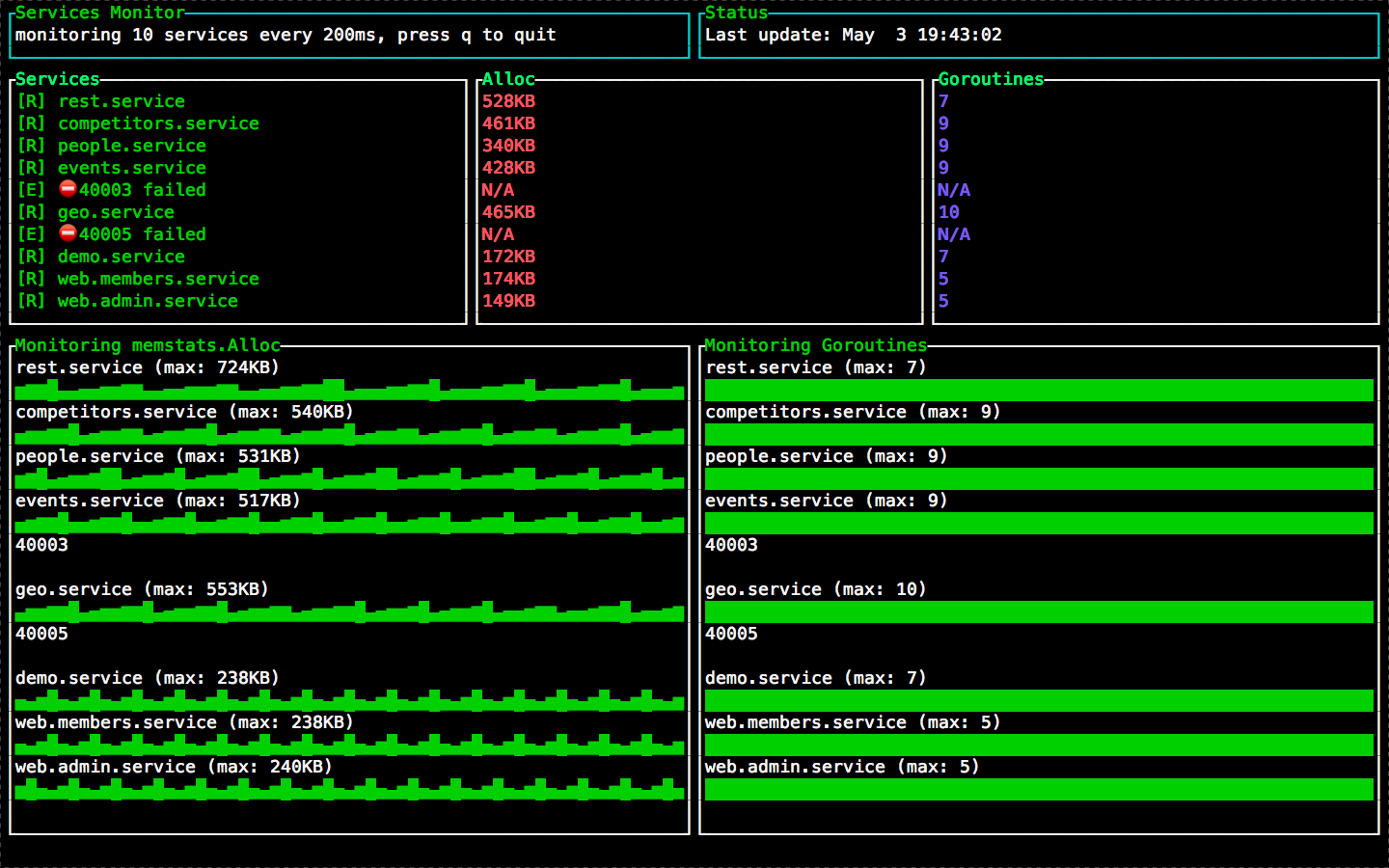
Task: Click geo.service (max: 553KB) label
Action: (142, 589)
